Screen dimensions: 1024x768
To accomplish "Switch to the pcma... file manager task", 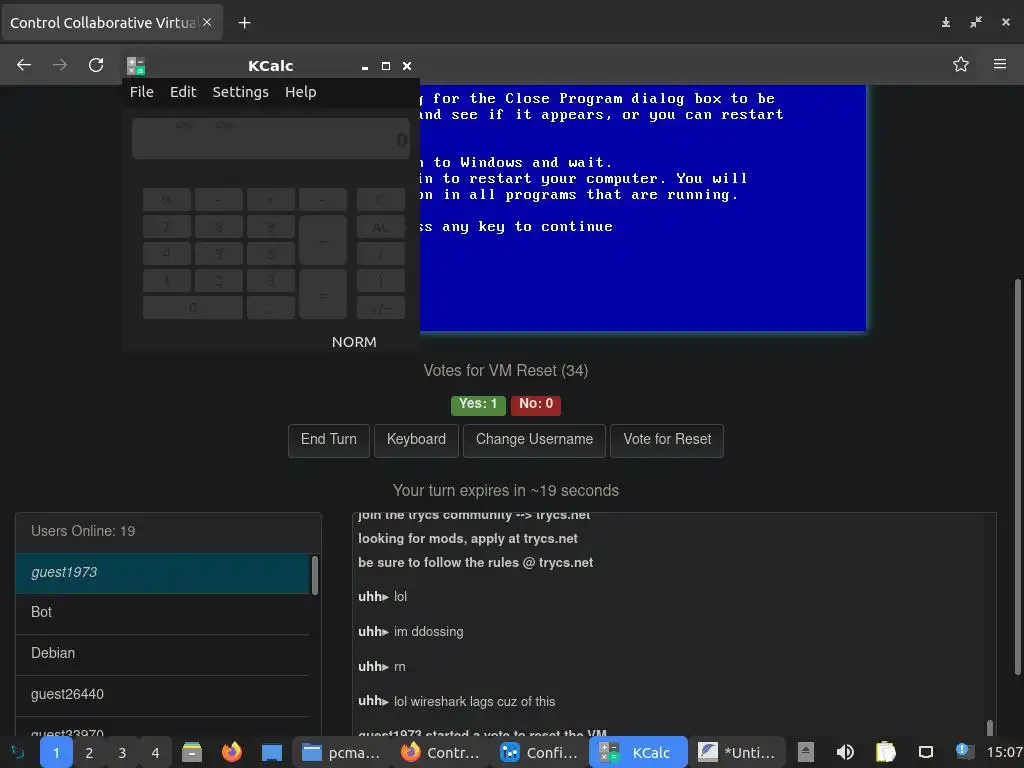I will click(x=341, y=753).
